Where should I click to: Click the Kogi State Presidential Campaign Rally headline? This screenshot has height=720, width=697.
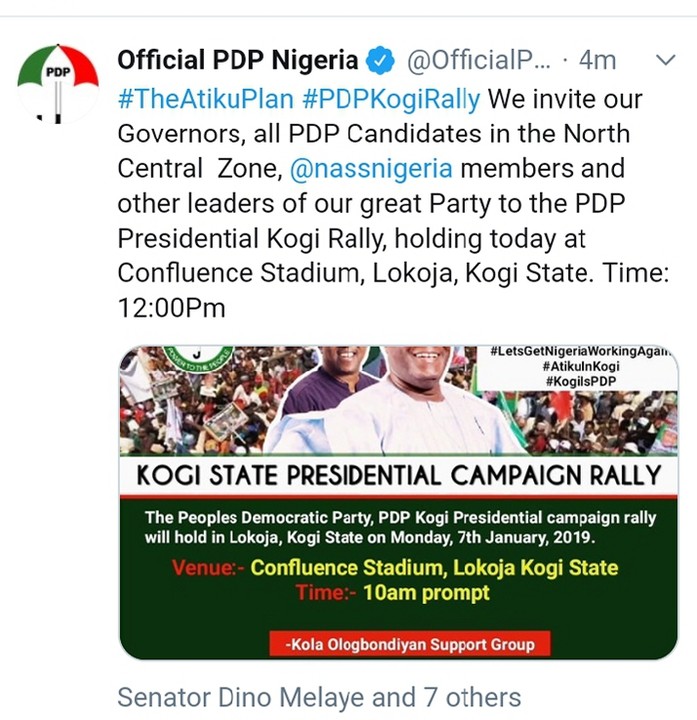click(398, 474)
